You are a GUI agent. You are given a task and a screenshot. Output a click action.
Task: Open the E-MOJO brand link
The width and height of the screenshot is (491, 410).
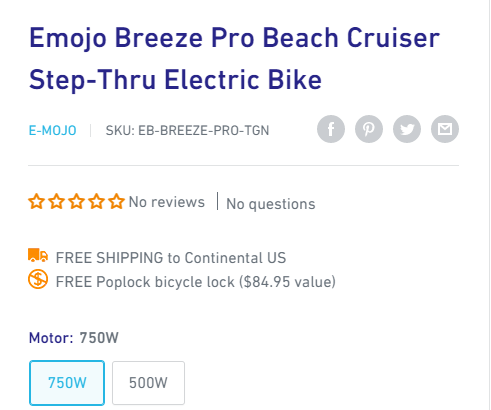pos(53,130)
